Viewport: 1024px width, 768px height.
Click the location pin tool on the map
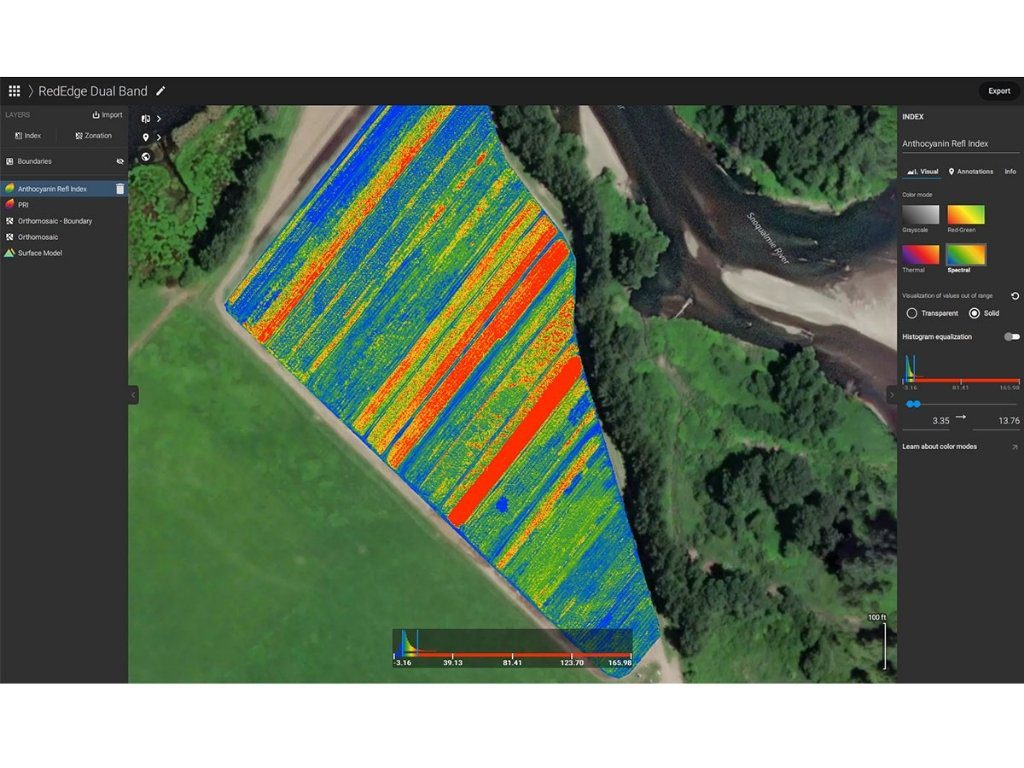point(145,135)
